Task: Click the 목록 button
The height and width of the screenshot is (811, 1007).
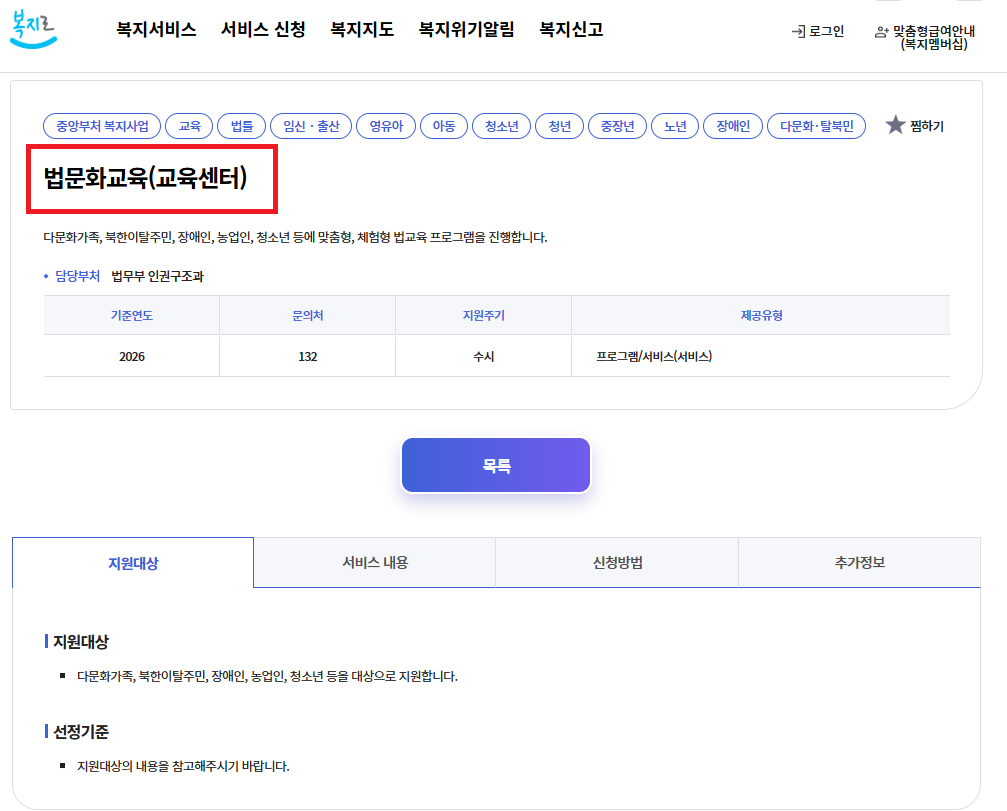Action: point(496,466)
